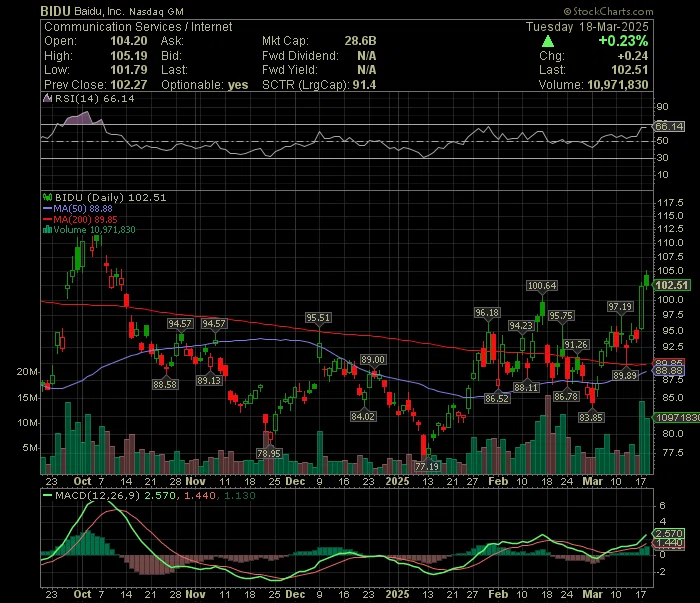Click the BIDU ticker symbol title

[55, 11]
